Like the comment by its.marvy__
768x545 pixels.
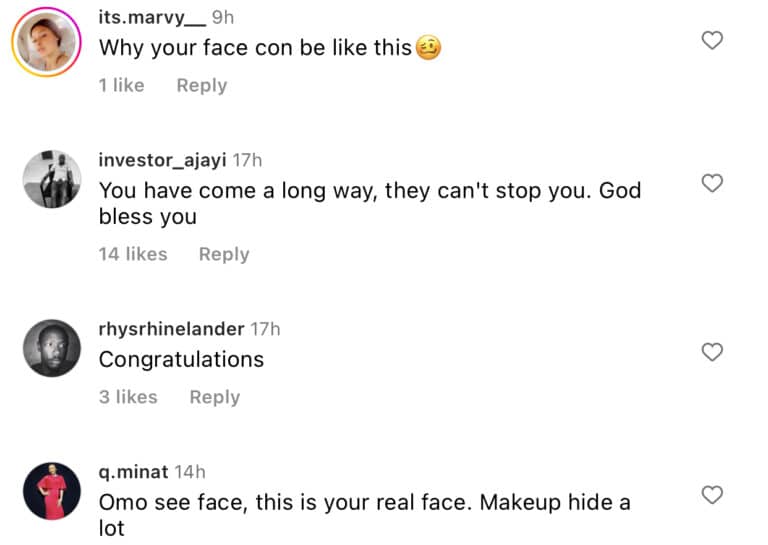pos(711,41)
